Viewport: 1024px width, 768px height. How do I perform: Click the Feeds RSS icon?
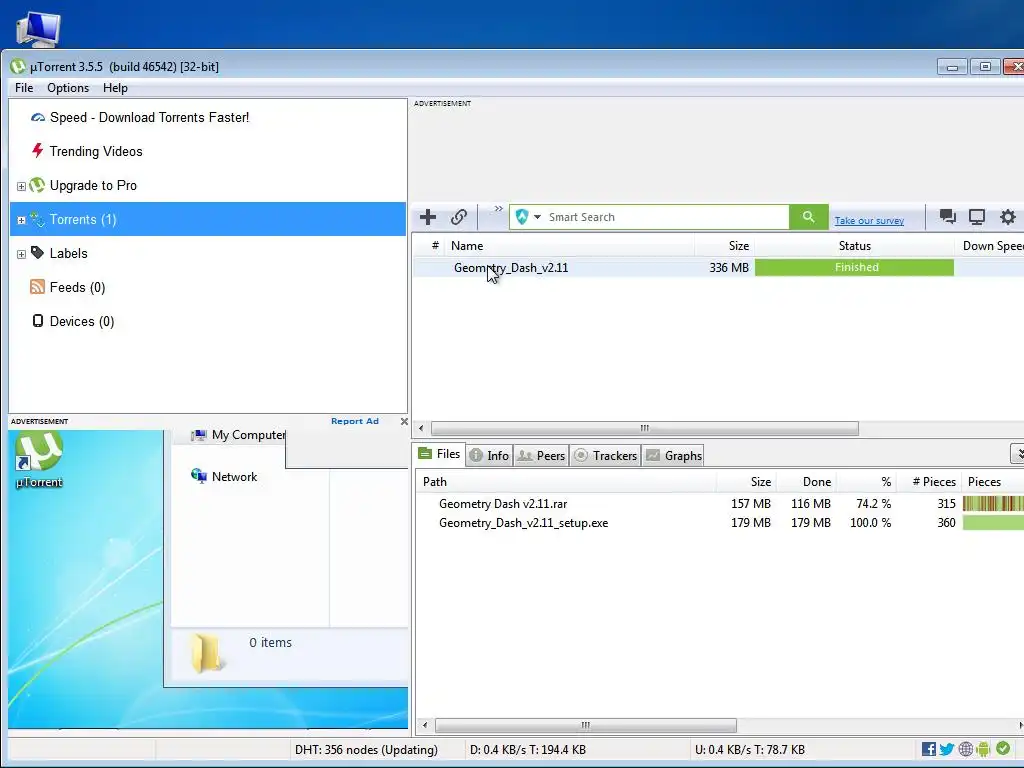click(x=37, y=287)
